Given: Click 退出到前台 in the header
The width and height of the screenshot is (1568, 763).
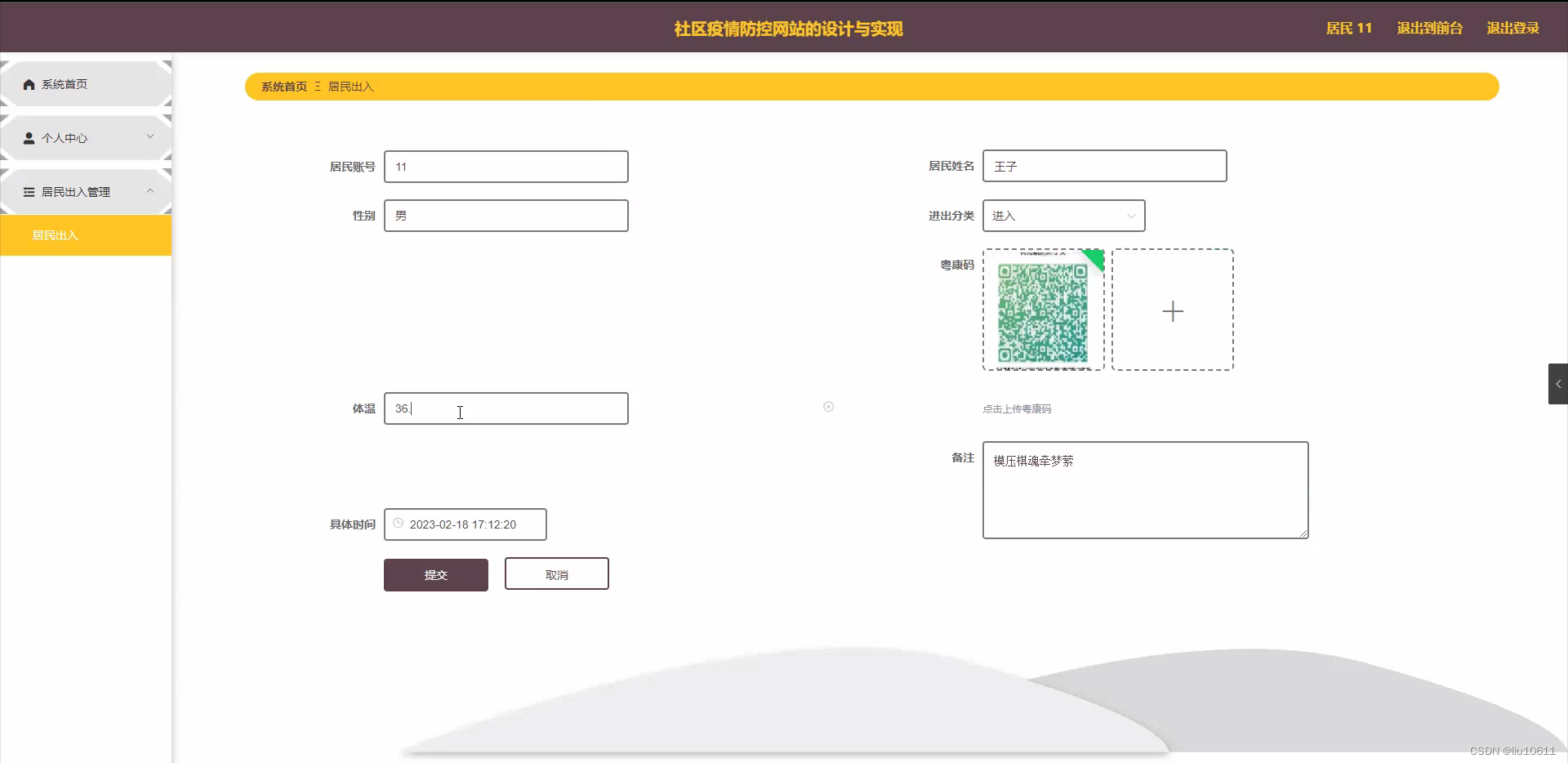Looking at the screenshot, I should pos(1429,28).
